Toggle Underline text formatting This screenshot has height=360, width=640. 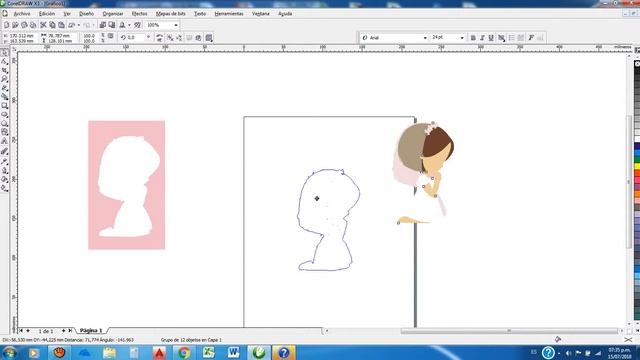coord(491,38)
